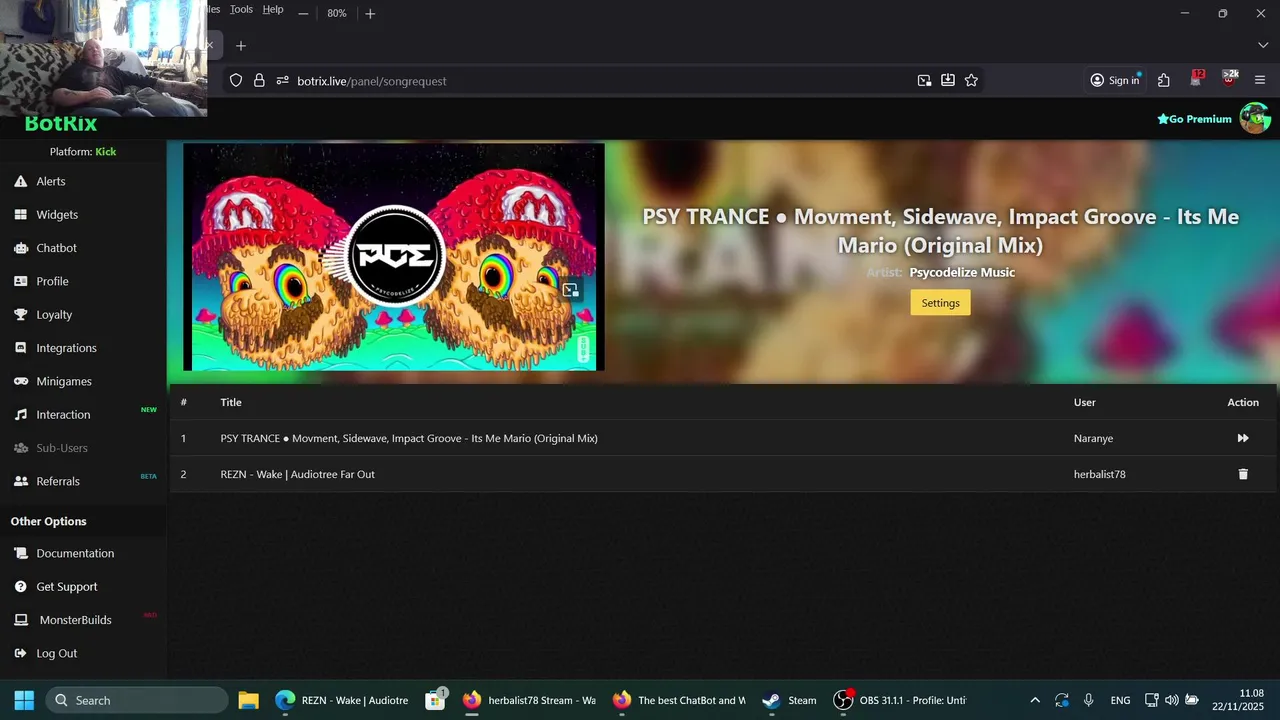Bookmark this page with the star
The height and width of the screenshot is (720, 1280).
pyautogui.click(x=971, y=81)
